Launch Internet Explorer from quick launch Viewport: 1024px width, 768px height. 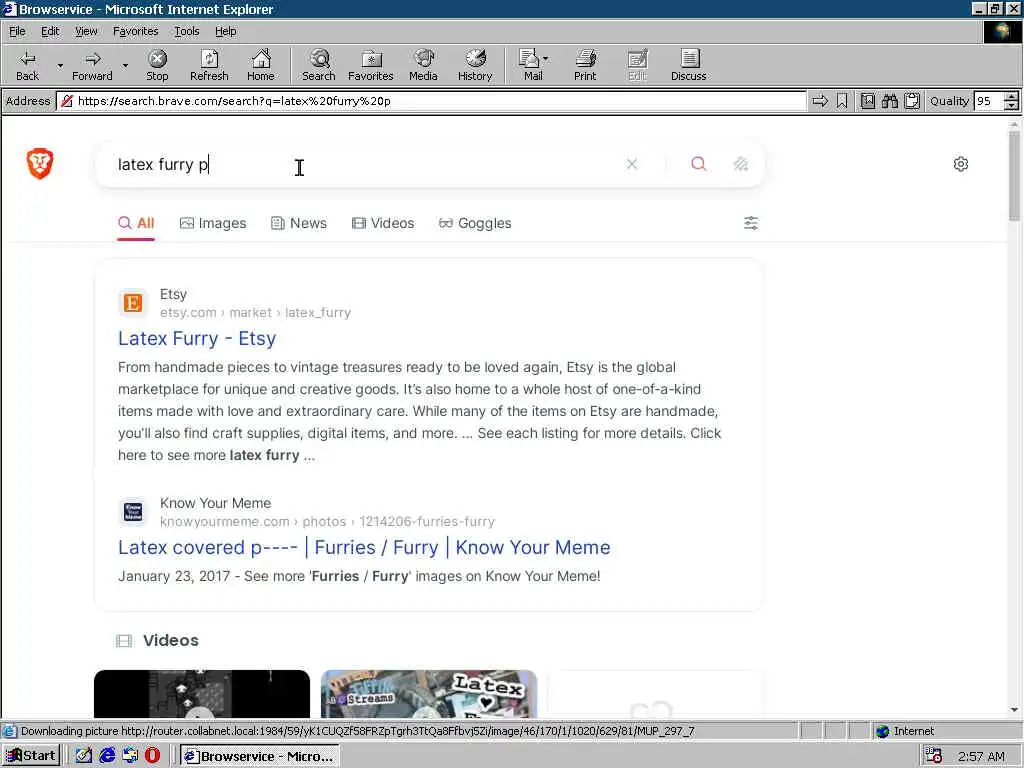[x=107, y=756]
